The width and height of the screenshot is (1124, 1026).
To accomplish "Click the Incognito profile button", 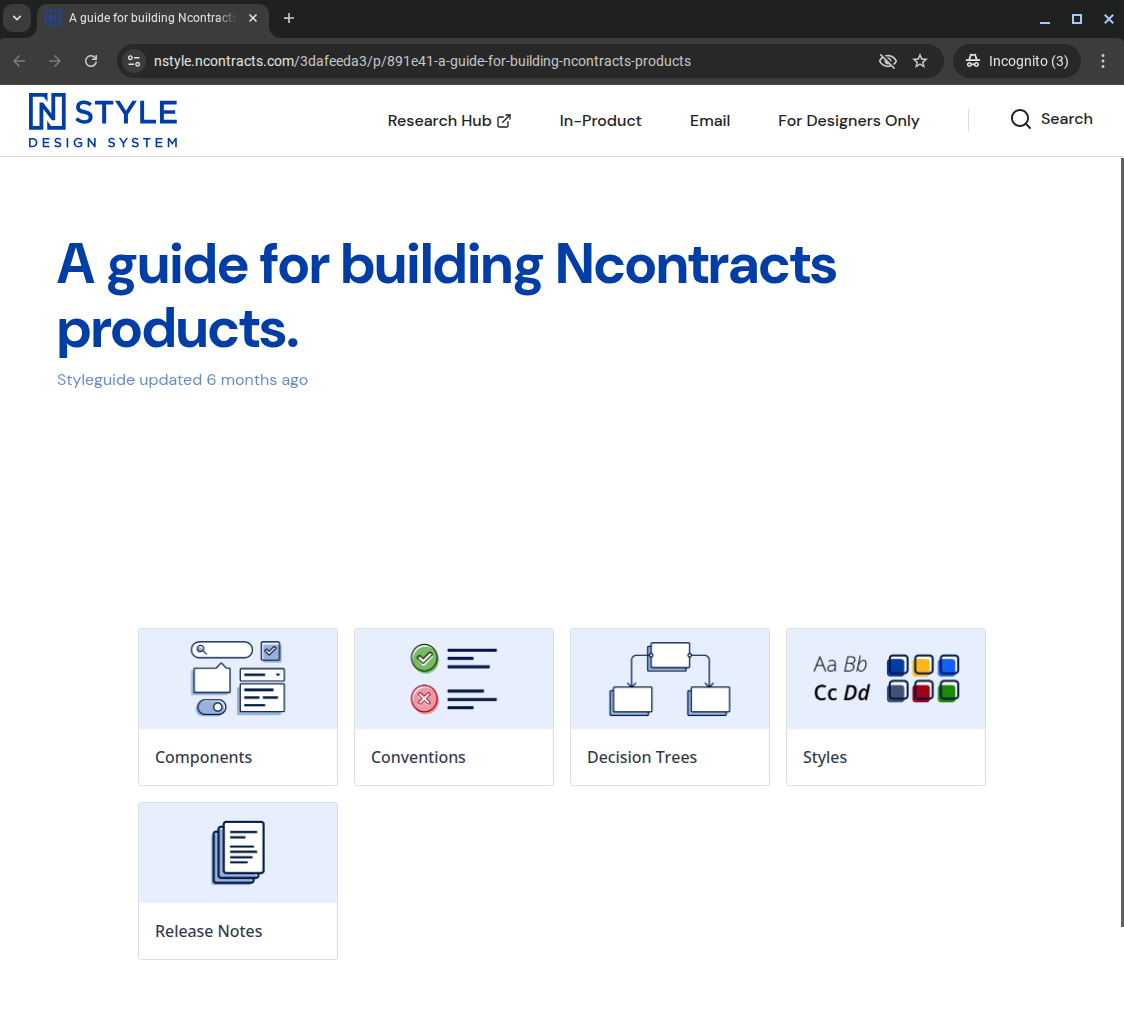I will pos(1017,61).
